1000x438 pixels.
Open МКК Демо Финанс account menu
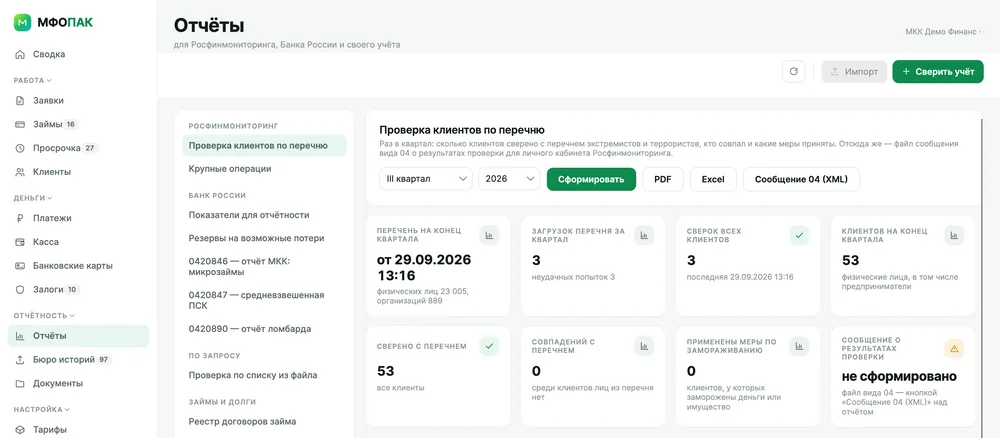[x=943, y=32]
